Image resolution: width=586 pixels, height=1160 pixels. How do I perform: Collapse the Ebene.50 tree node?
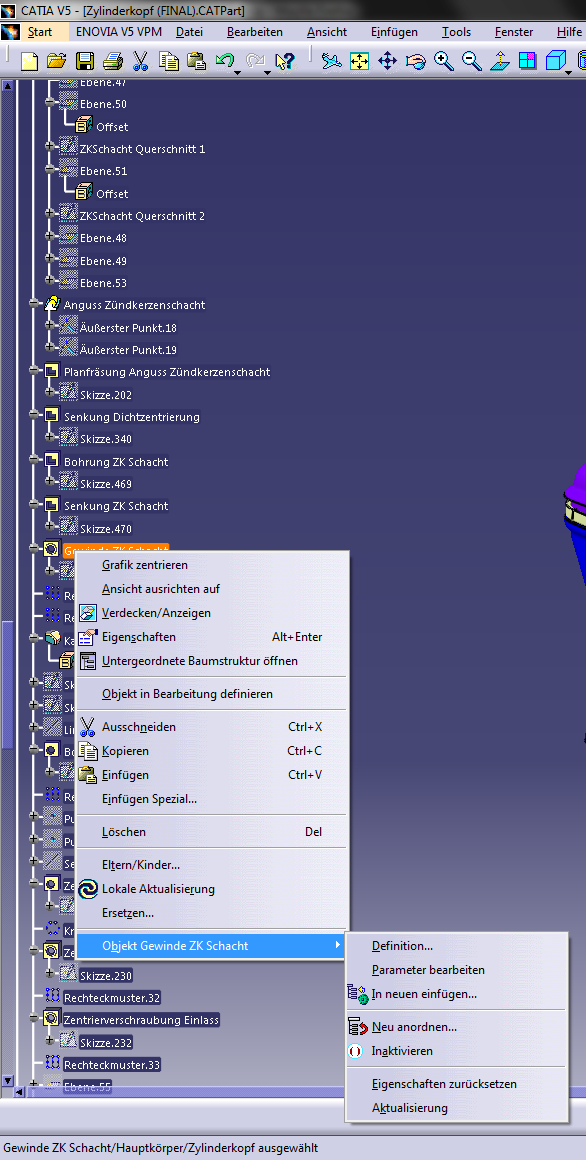point(50,104)
